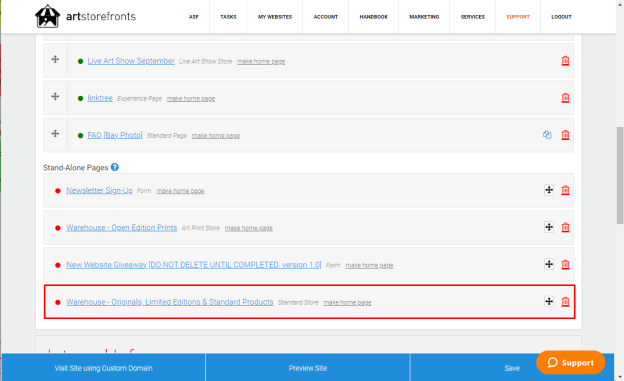Make FAQ [Bay Photo] the home page
Image resolution: width=624 pixels, height=381 pixels.
click(216, 136)
